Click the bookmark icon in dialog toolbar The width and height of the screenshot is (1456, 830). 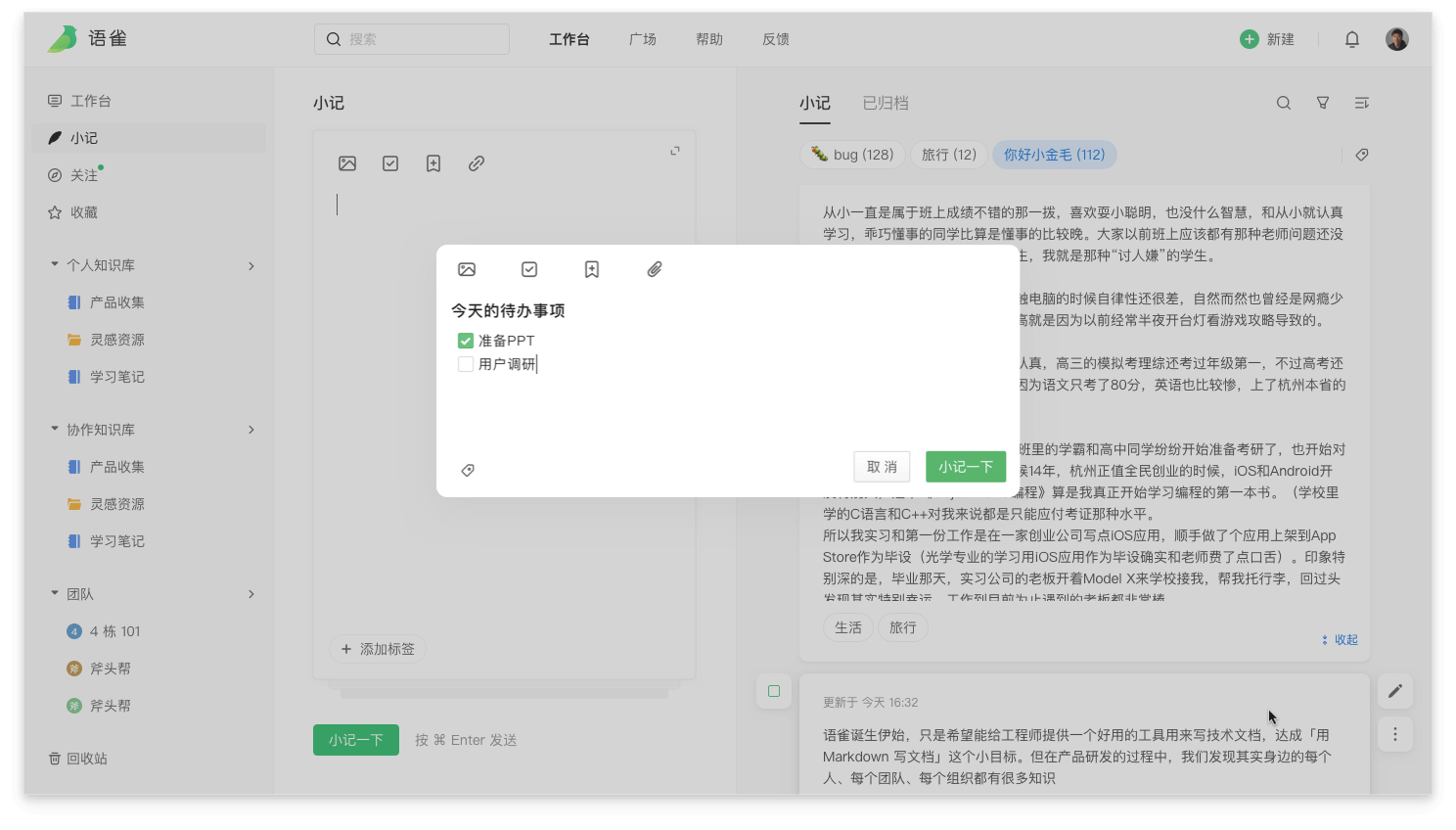click(592, 269)
